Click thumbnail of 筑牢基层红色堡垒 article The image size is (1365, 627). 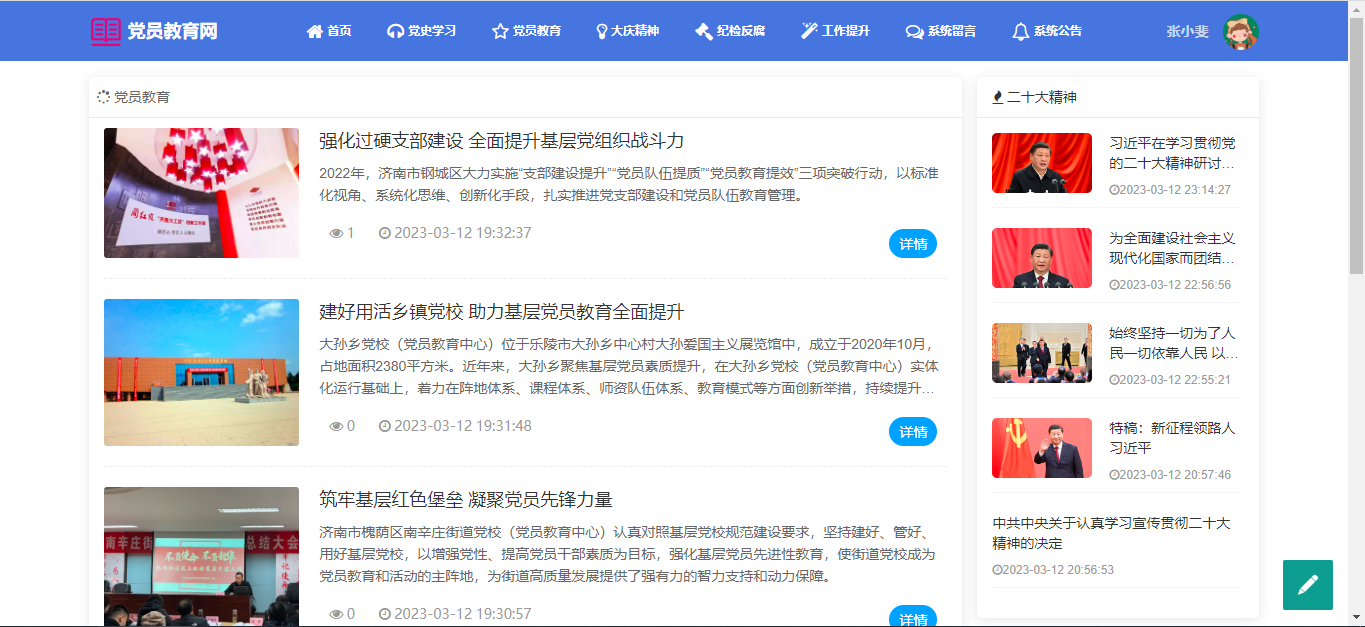[x=201, y=557]
